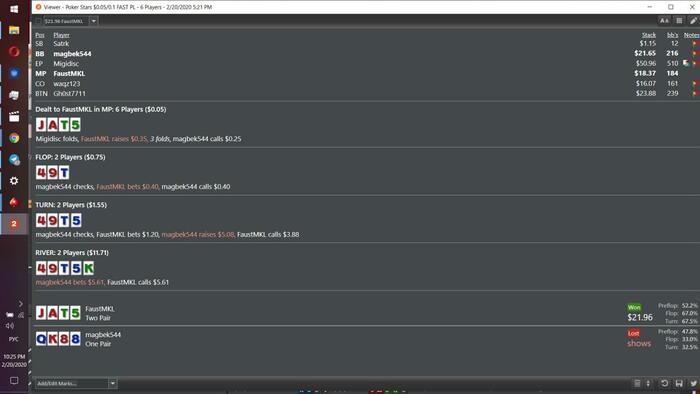Sort by the 'Pos' column header
Viewport: 700px width, 394px height.
[x=40, y=35]
